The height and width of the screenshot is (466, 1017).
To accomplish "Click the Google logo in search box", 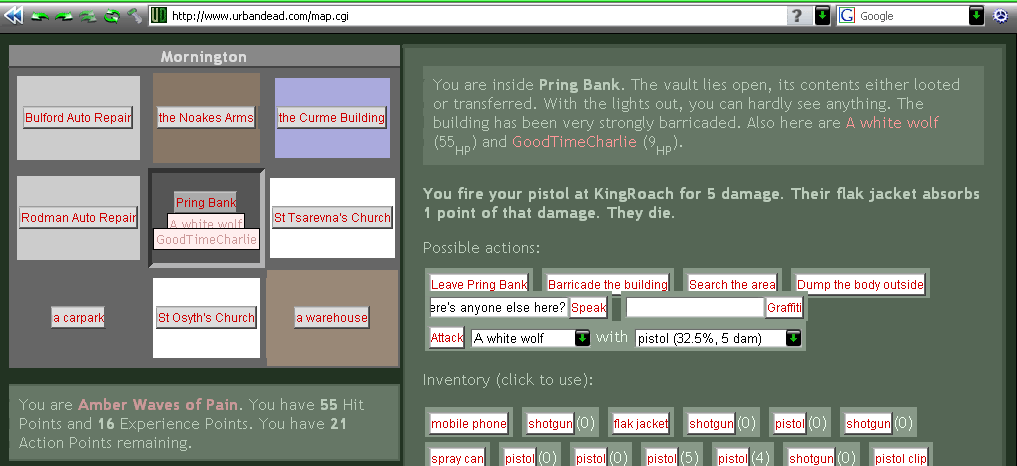I will click(x=846, y=16).
